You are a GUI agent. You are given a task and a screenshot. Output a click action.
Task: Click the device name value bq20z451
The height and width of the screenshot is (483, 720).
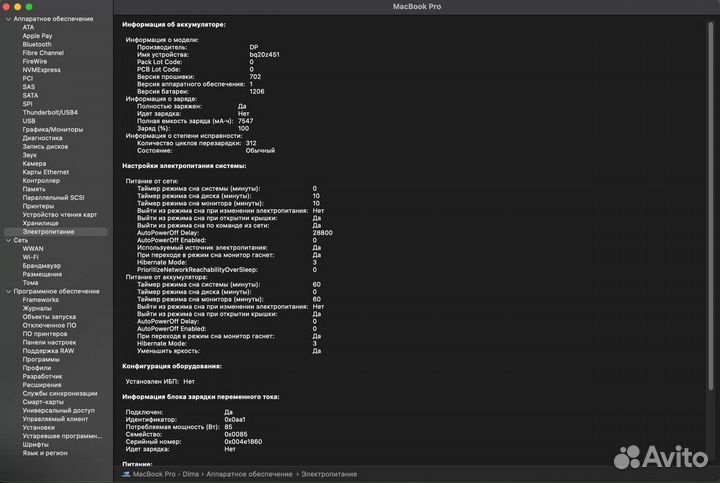coord(264,54)
